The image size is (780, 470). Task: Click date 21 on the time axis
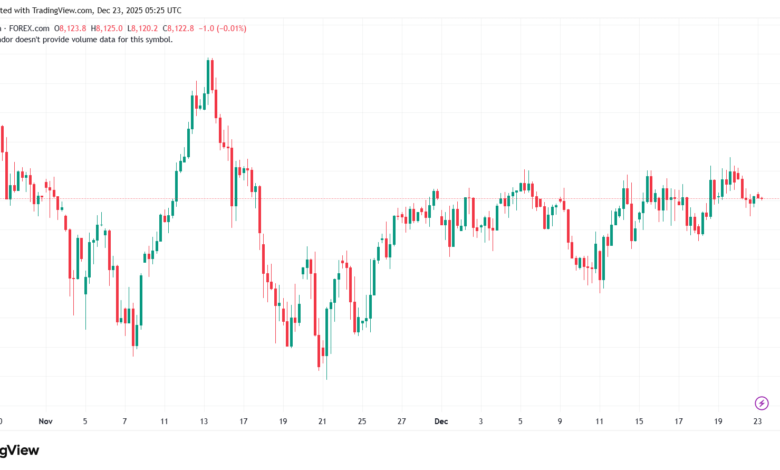(x=321, y=422)
